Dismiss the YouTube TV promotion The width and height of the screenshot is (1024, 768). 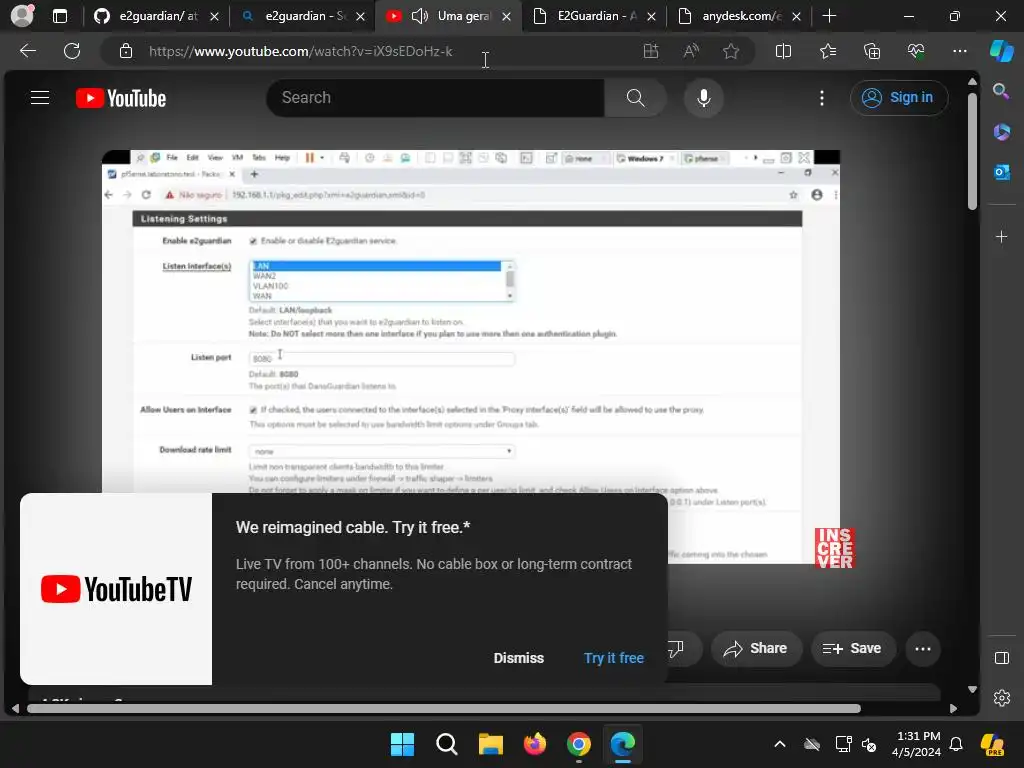[519, 658]
